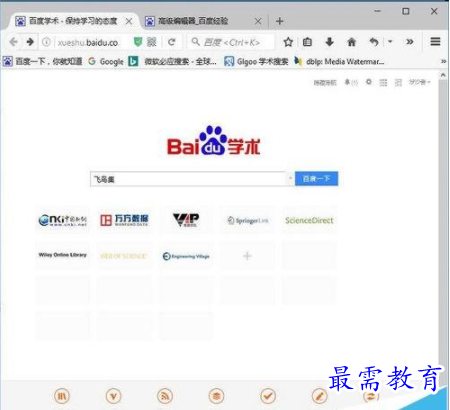Click the checkmark icon in bottom bar
Image resolution: width=450 pixels, height=410 pixels.
pos(268,396)
